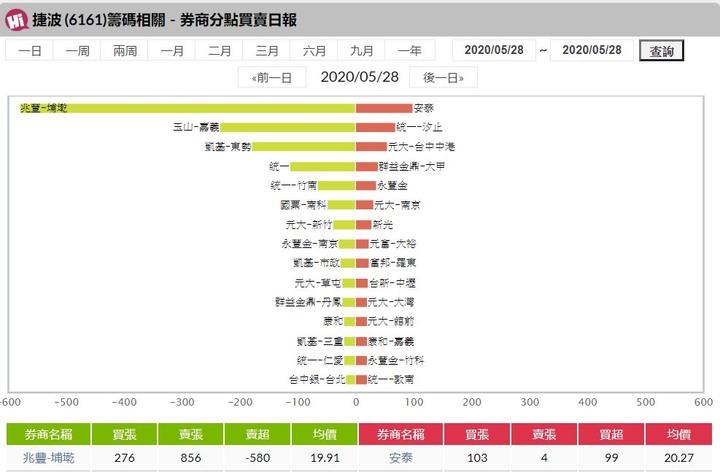Viewport: 720px width, 472px height.
Task: Click the 凱基-東勢 green bar
Action: pyautogui.click(x=304, y=146)
